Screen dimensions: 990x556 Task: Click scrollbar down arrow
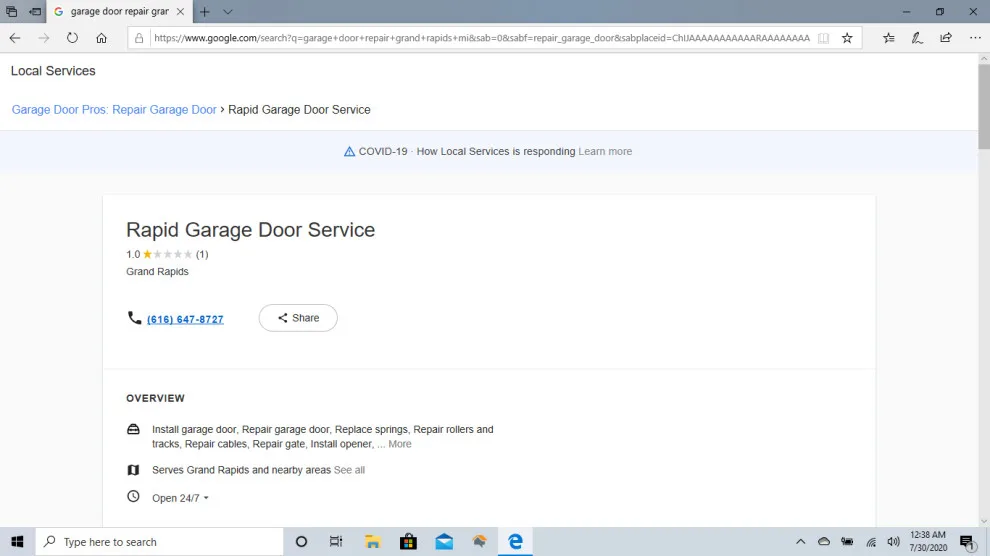pos(984,521)
